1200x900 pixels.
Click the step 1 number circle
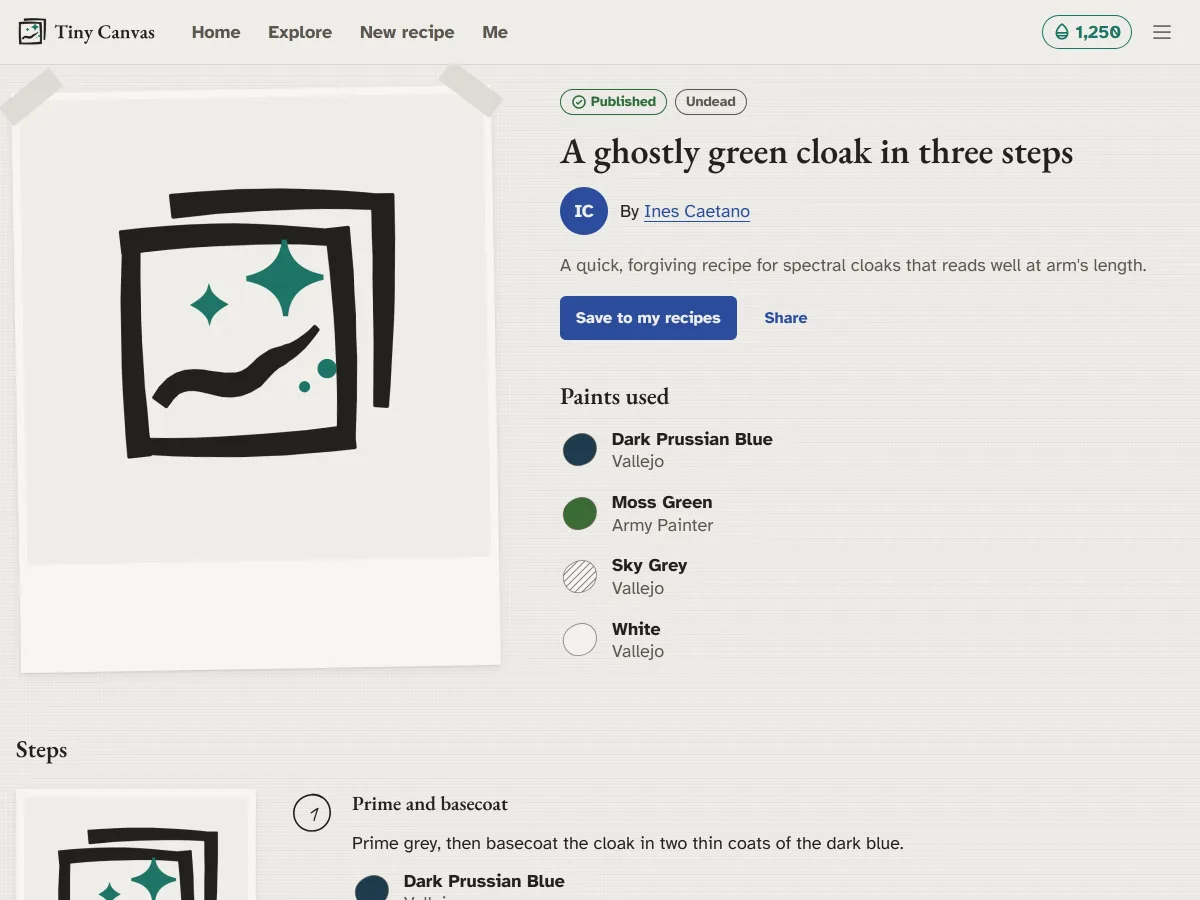312,813
